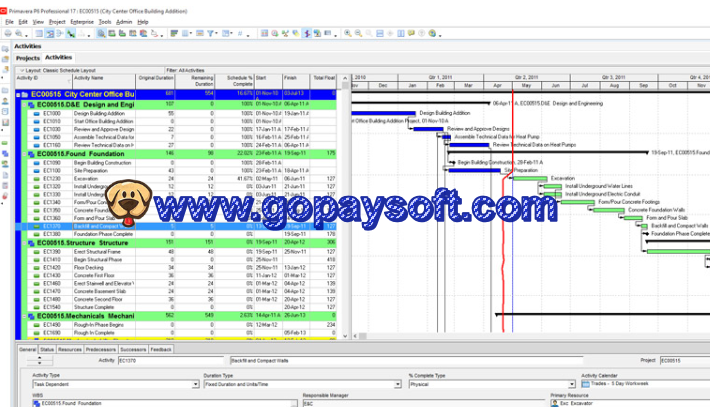
Task: Click the Level Resources toolbar icon
Action: [x=285, y=34]
